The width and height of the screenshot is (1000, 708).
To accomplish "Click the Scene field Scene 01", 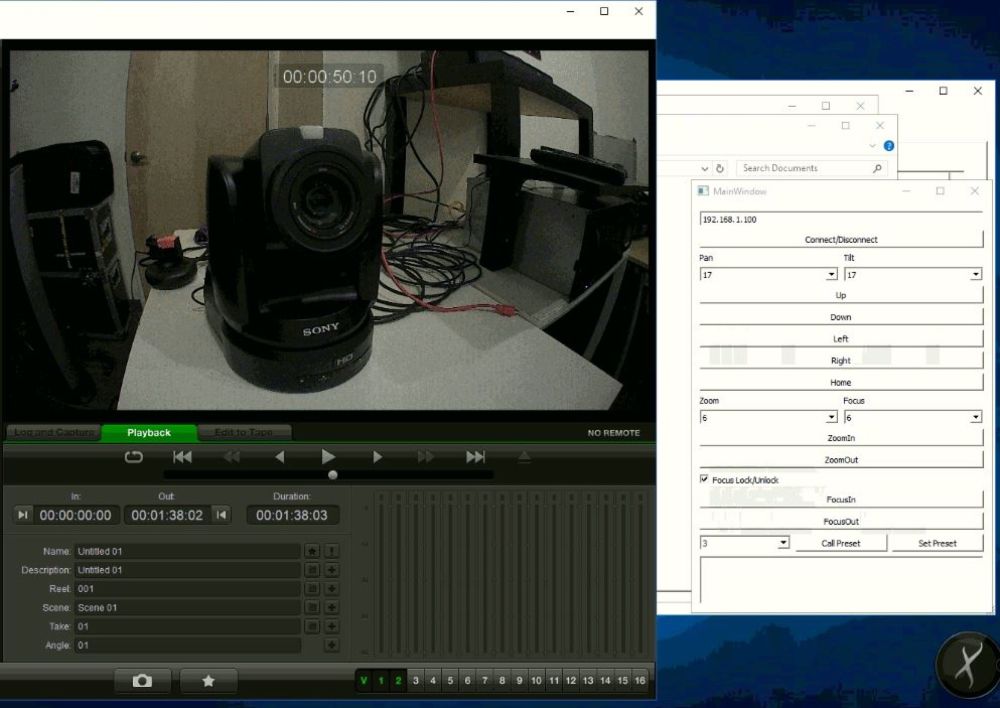I will (x=188, y=607).
